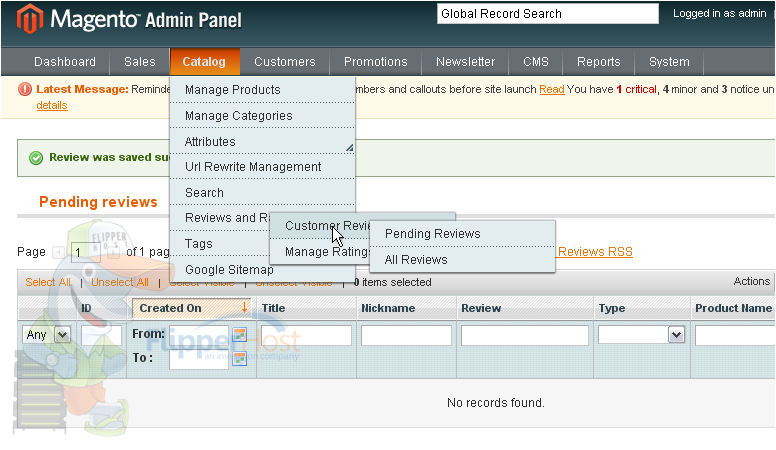Image resolution: width=776 pixels, height=450 pixels.
Task: Focus the Global Record Search field
Action: coord(548,14)
